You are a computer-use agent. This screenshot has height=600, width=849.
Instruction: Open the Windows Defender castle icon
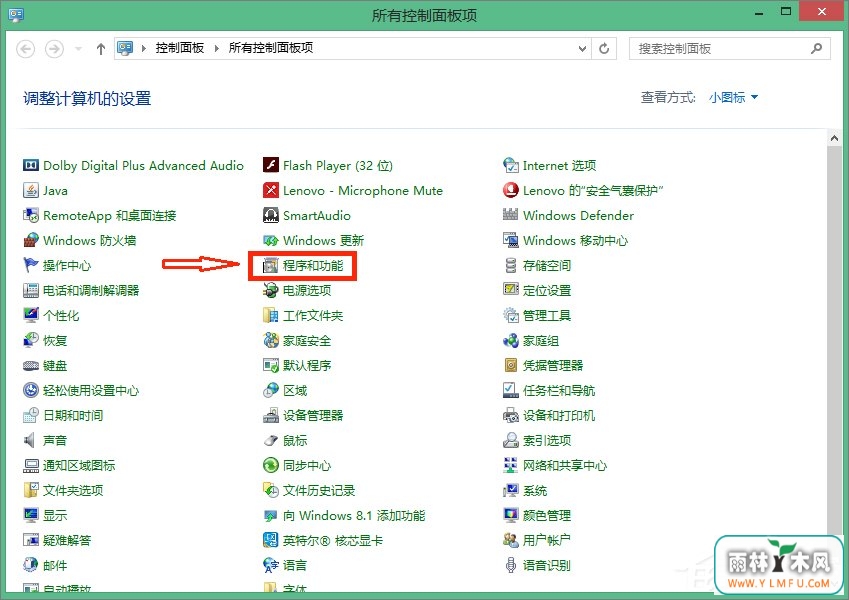tap(511, 215)
